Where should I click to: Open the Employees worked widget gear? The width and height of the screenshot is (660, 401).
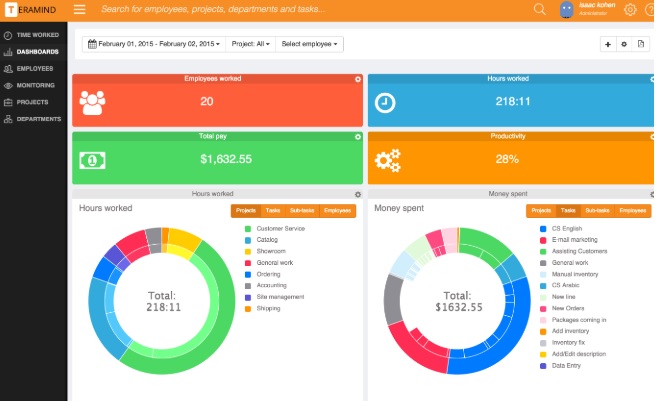[358, 79]
